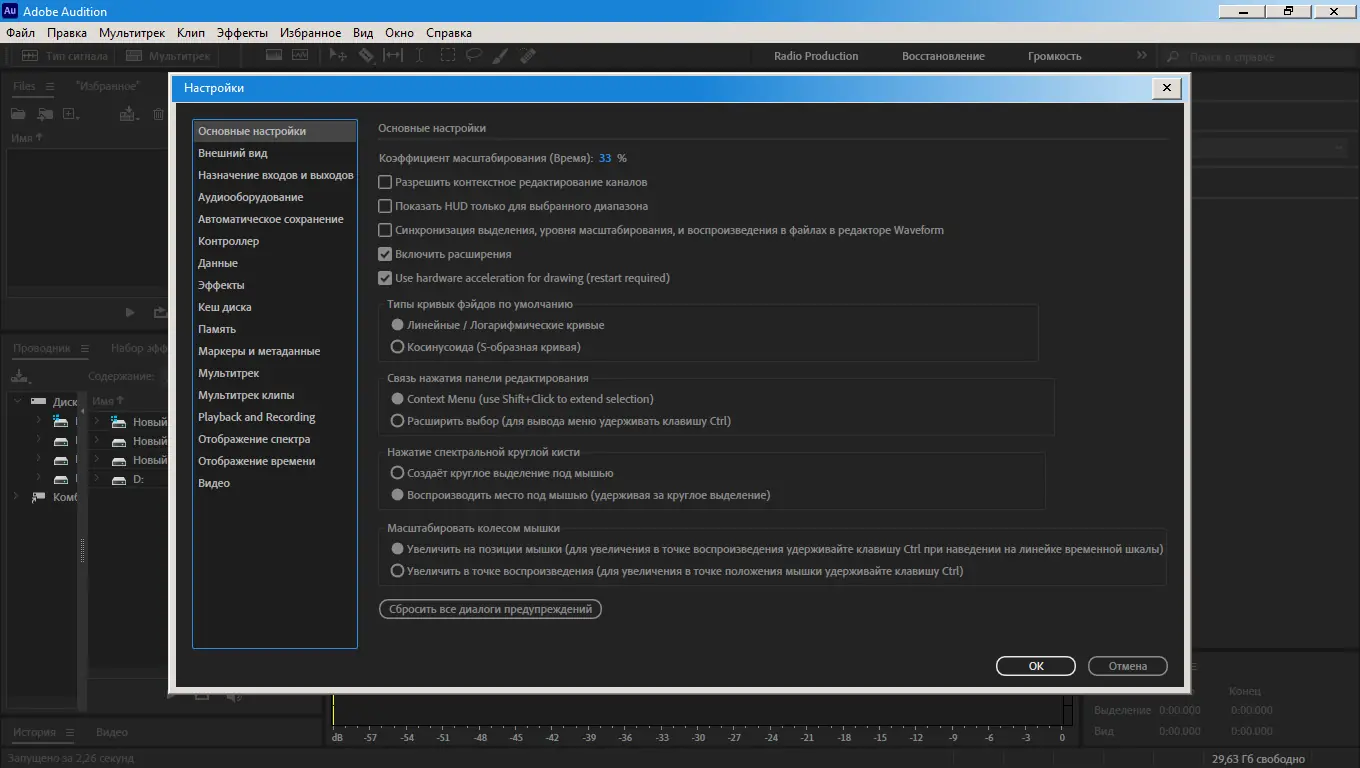Uncheck Включить расширения checkbox

385,254
